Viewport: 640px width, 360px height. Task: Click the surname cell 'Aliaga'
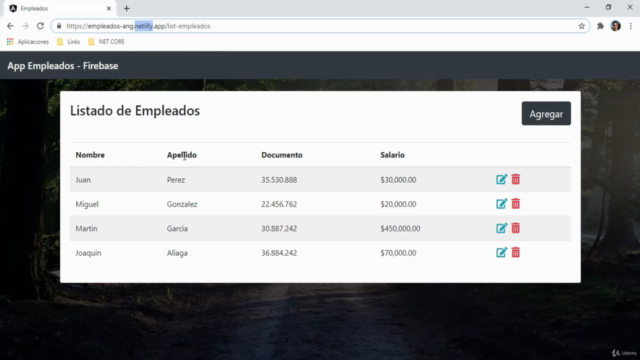pyautogui.click(x=177, y=253)
